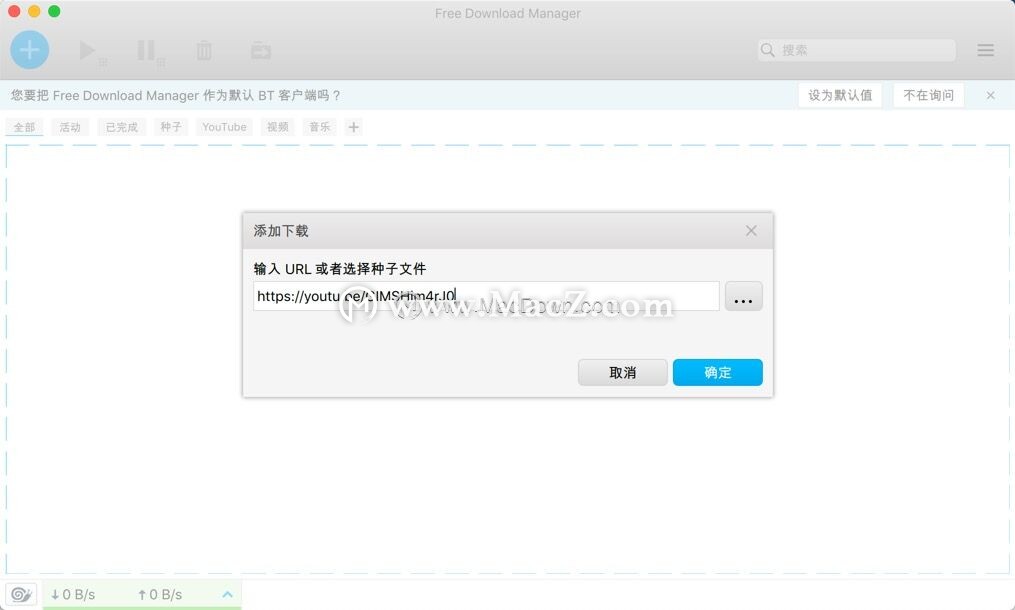Click the snail speed-limit icon
This screenshot has width=1015, height=610.
tap(21, 593)
